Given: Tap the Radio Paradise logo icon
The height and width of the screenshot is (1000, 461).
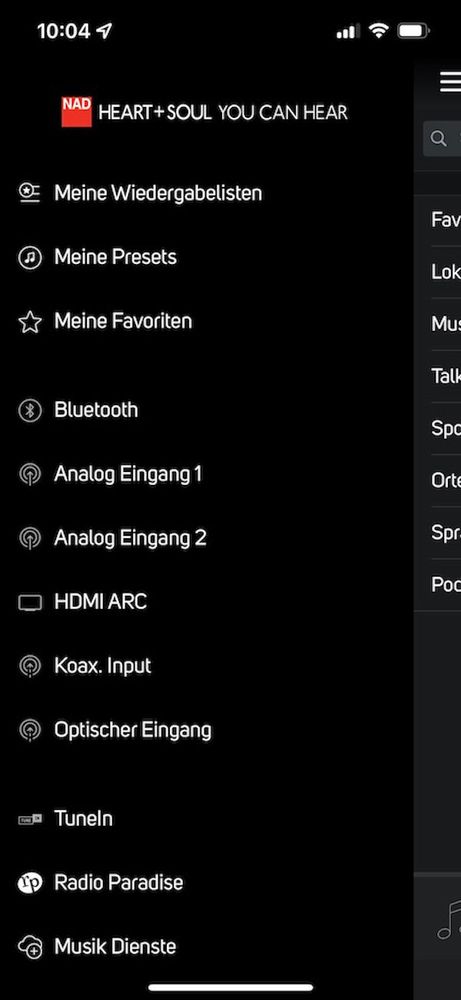Looking at the screenshot, I should tap(29, 883).
